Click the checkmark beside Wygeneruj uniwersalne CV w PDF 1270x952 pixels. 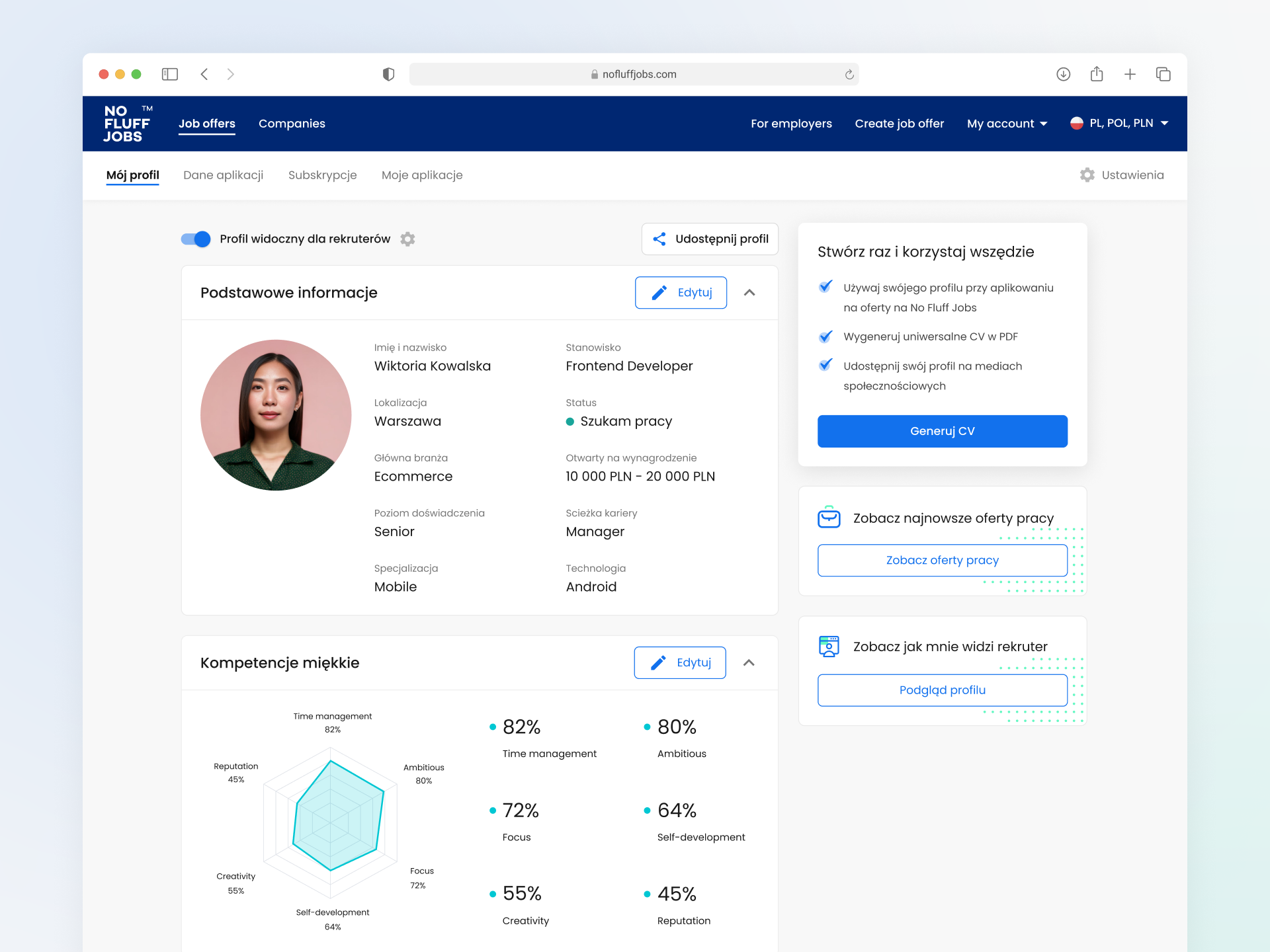(825, 337)
